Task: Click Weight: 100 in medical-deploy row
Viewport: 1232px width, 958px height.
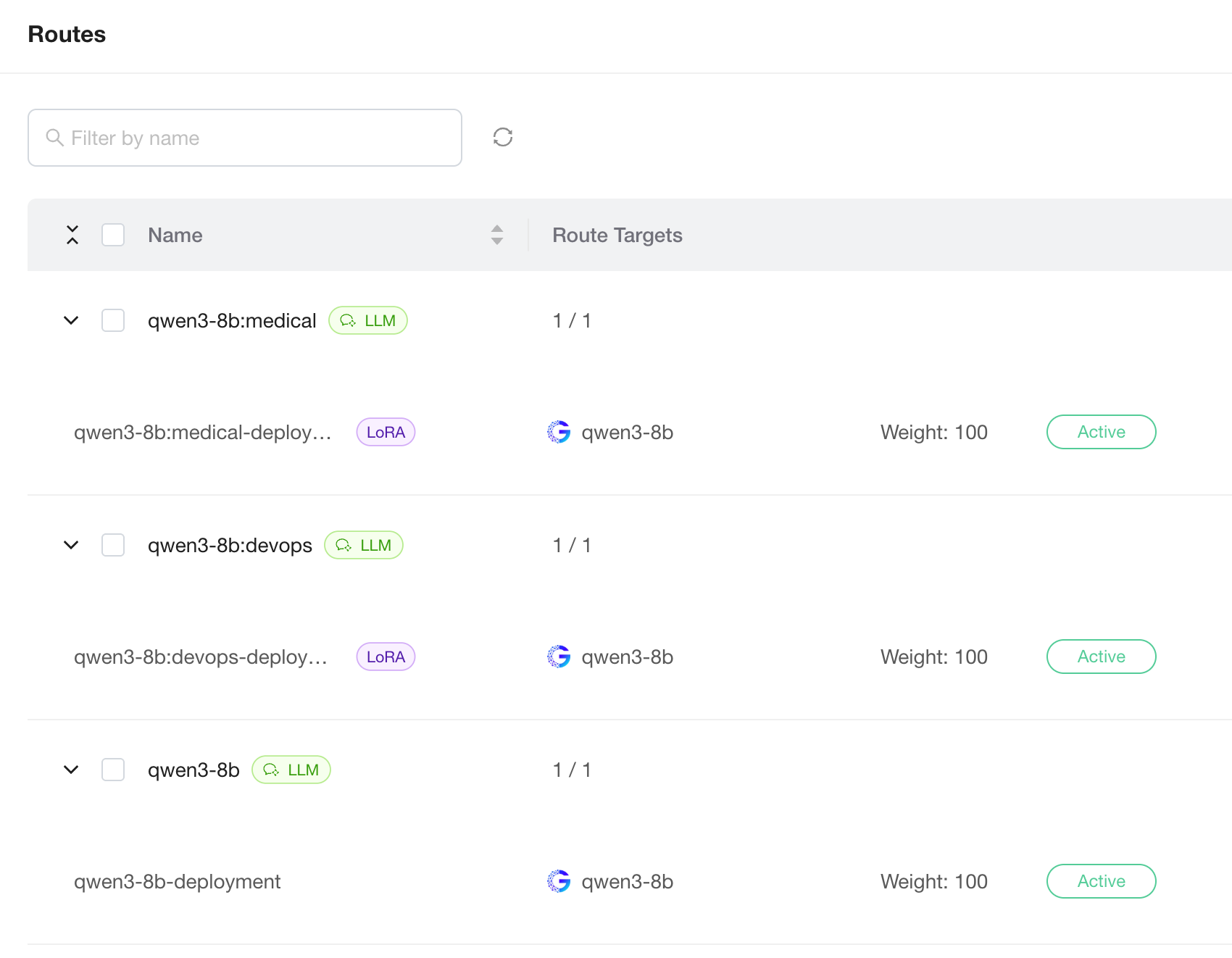Action: tap(934, 432)
